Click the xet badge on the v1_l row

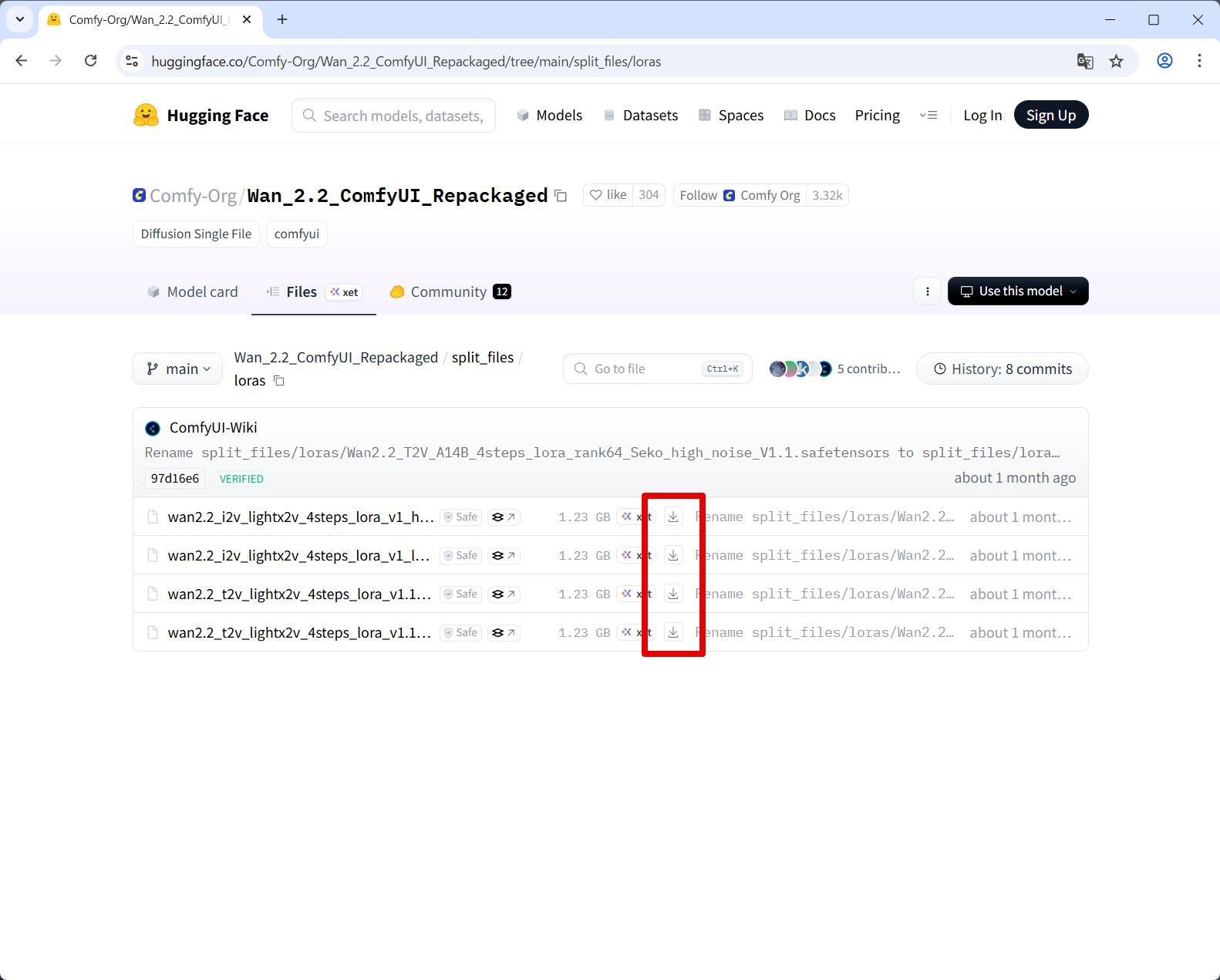[636, 555]
